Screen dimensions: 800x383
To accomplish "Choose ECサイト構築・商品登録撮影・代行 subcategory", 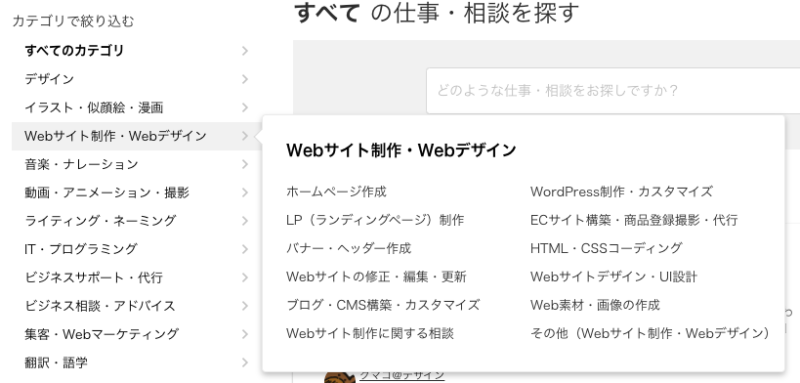I will [634, 220].
